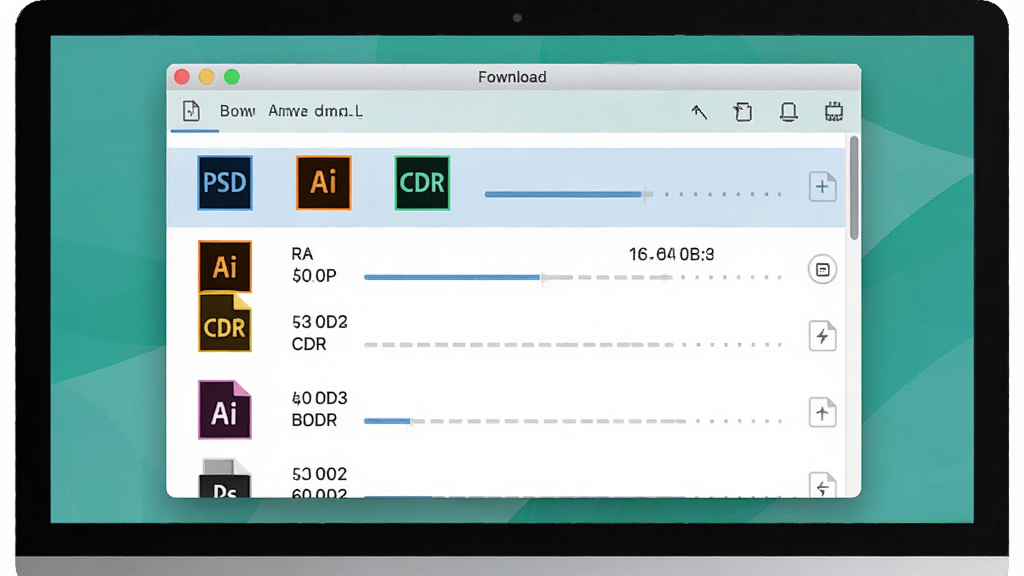This screenshot has width=1024, height=576.
Task: Click the "53 0D2" text
Action: (x=319, y=322)
